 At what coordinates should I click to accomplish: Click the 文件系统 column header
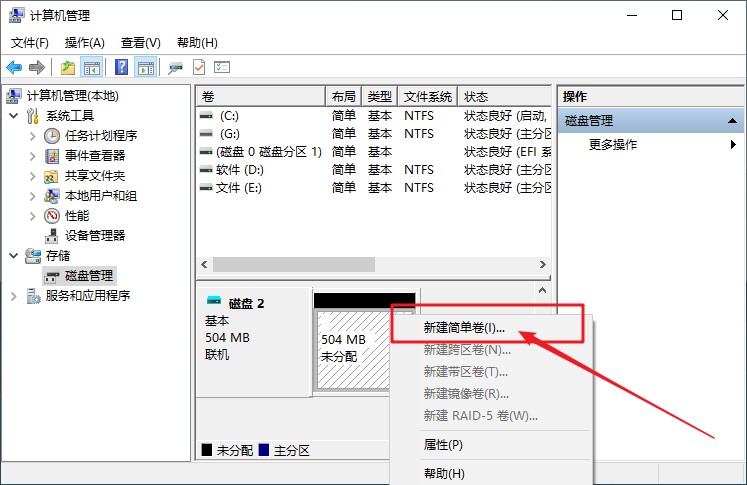[x=428, y=96]
